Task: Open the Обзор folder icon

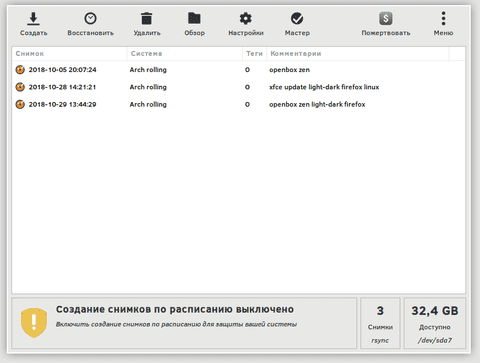Action: [x=194, y=19]
